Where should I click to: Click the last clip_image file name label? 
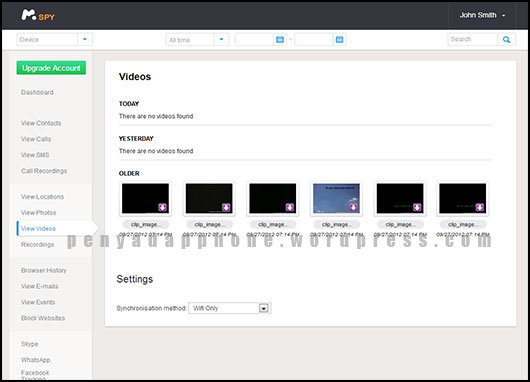point(463,224)
